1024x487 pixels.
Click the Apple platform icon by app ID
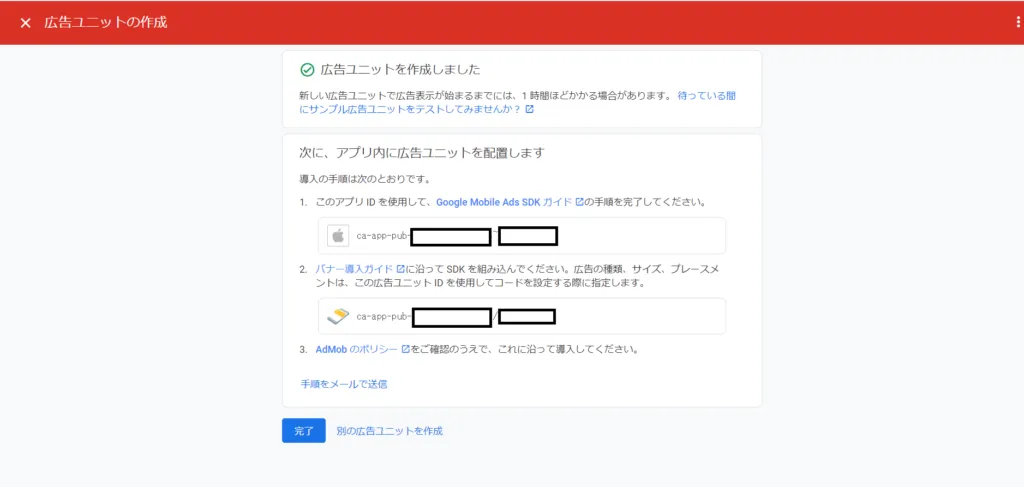coord(338,236)
